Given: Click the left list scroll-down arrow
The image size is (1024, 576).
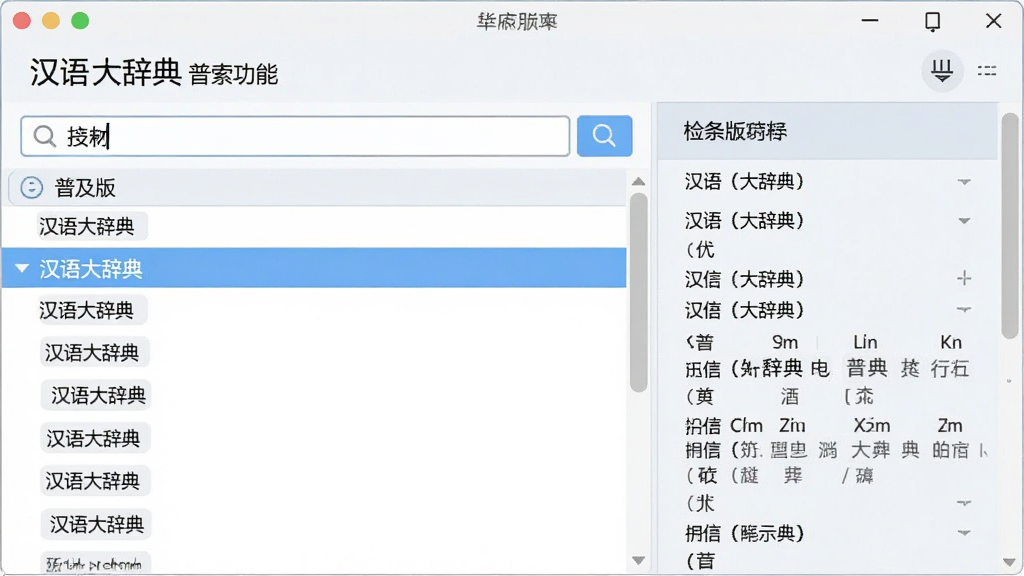Looking at the screenshot, I should coord(639,560).
